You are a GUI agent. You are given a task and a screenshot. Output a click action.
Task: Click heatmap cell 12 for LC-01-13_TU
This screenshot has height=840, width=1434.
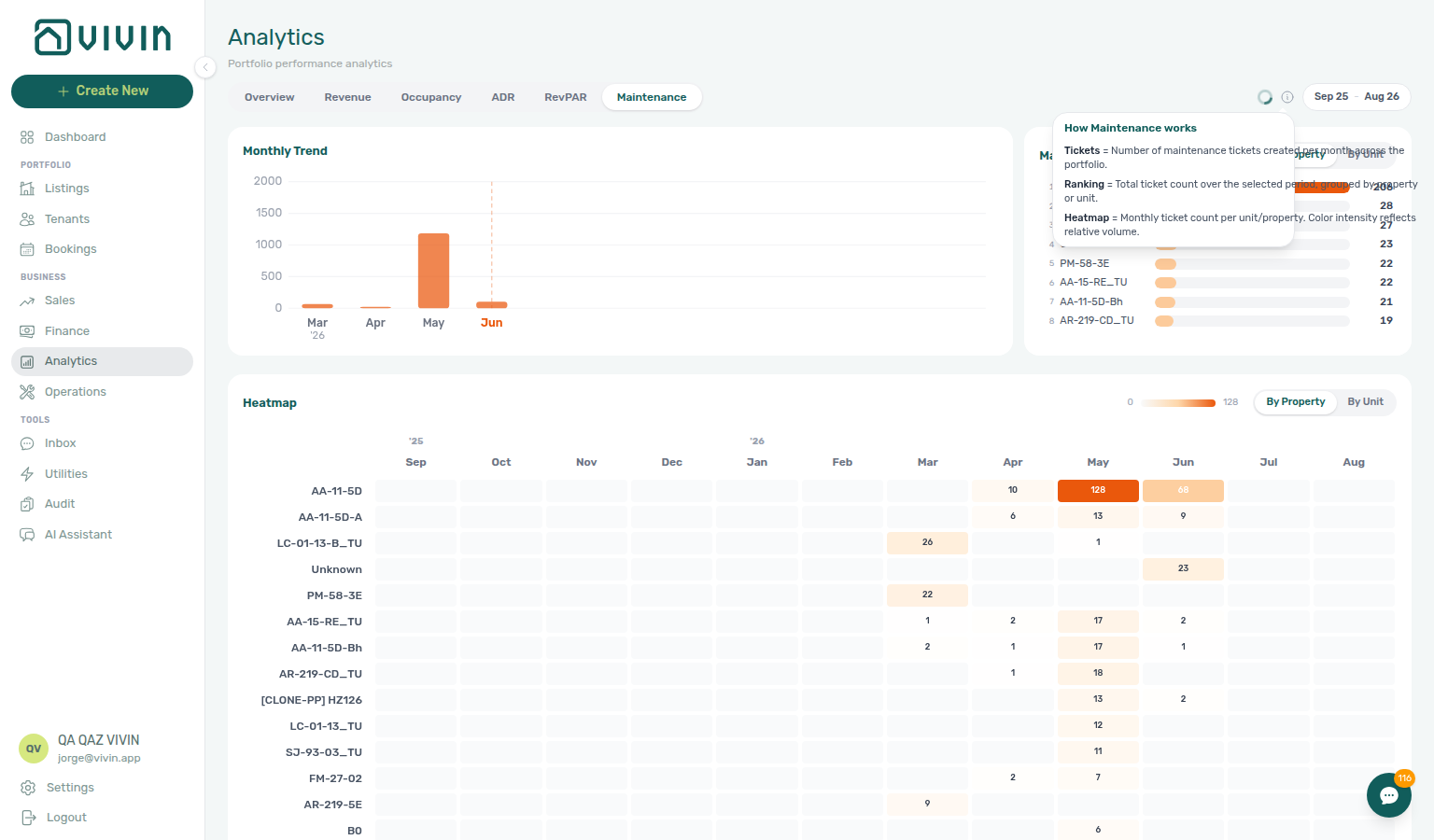coord(1098,726)
